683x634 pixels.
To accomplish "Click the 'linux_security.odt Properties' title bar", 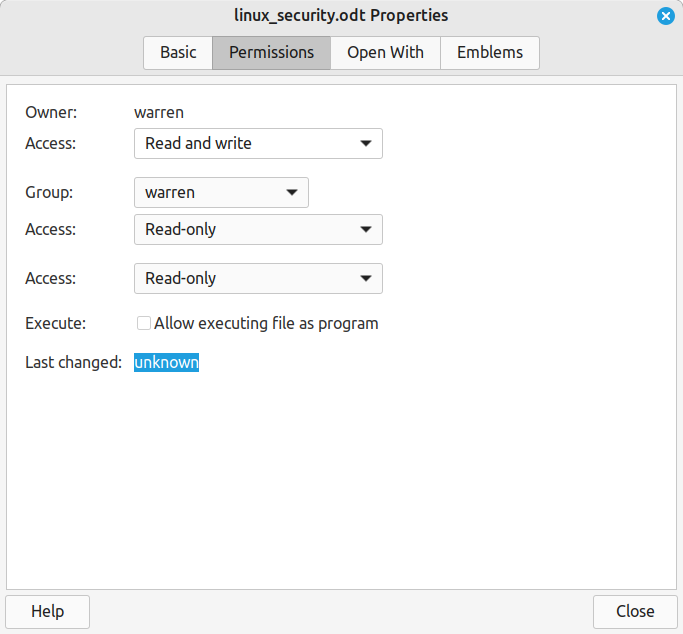I will (x=341, y=16).
